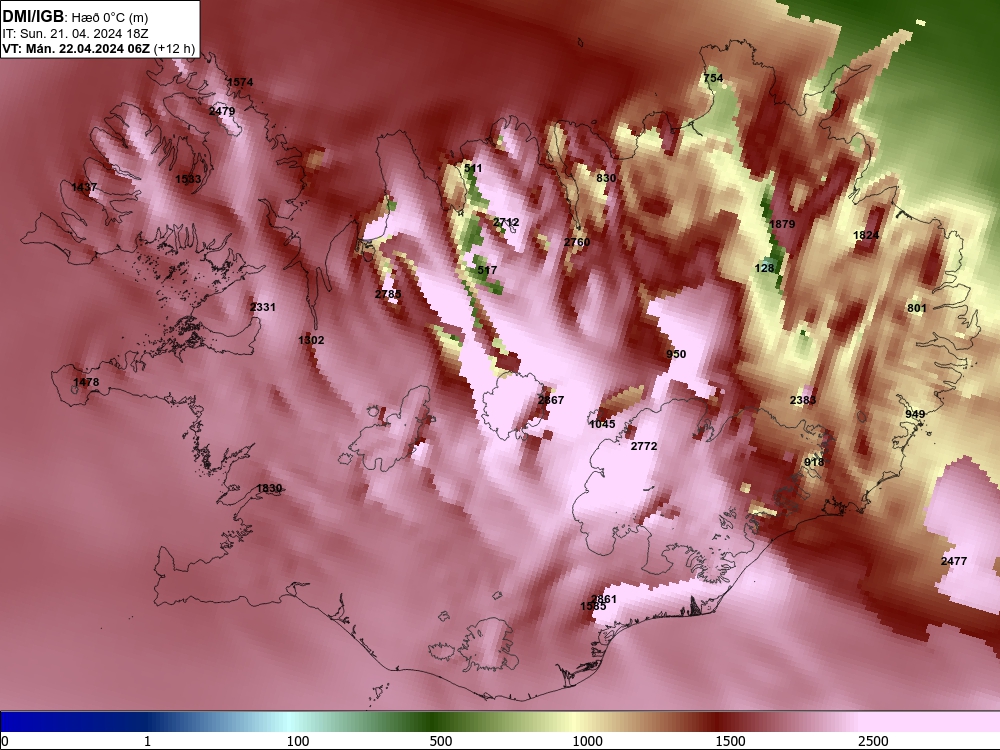
Task: Click the 801 value in east
Action: point(916,308)
